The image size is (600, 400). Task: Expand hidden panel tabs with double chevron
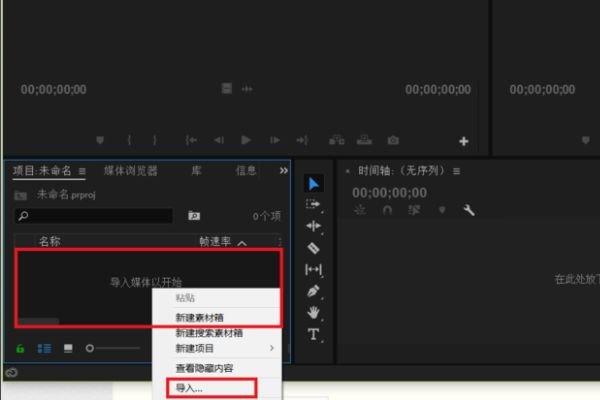(284, 171)
